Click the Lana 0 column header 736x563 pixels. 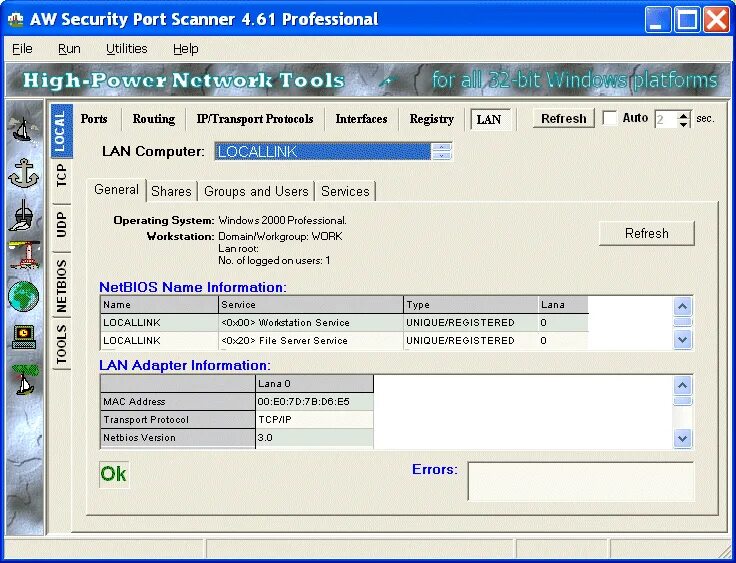click(314, 384)
